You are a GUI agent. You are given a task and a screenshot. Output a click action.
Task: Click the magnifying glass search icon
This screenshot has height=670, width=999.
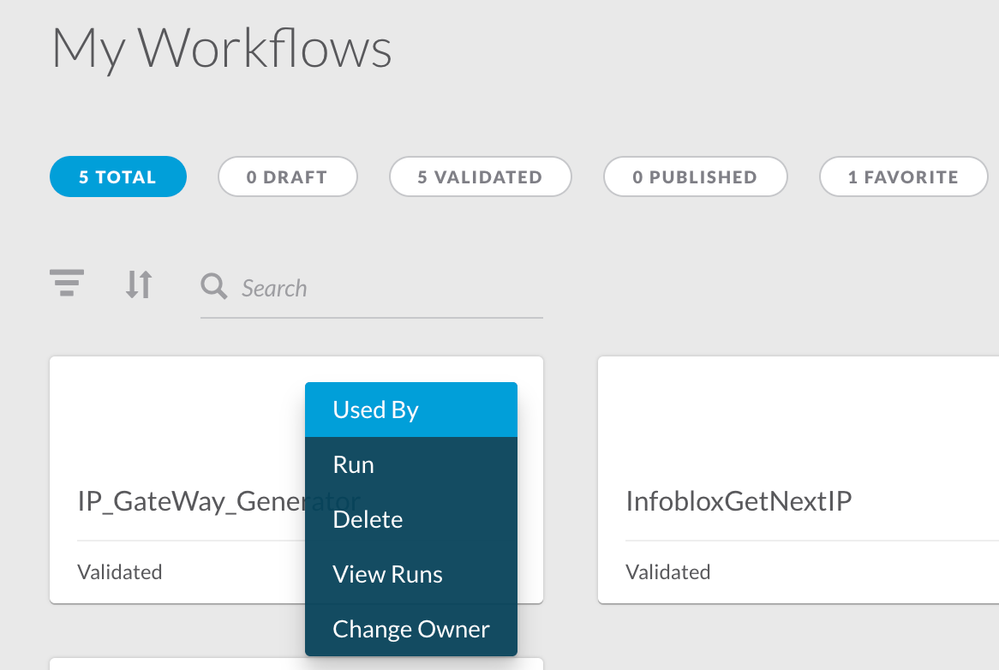tap(213, 287)
